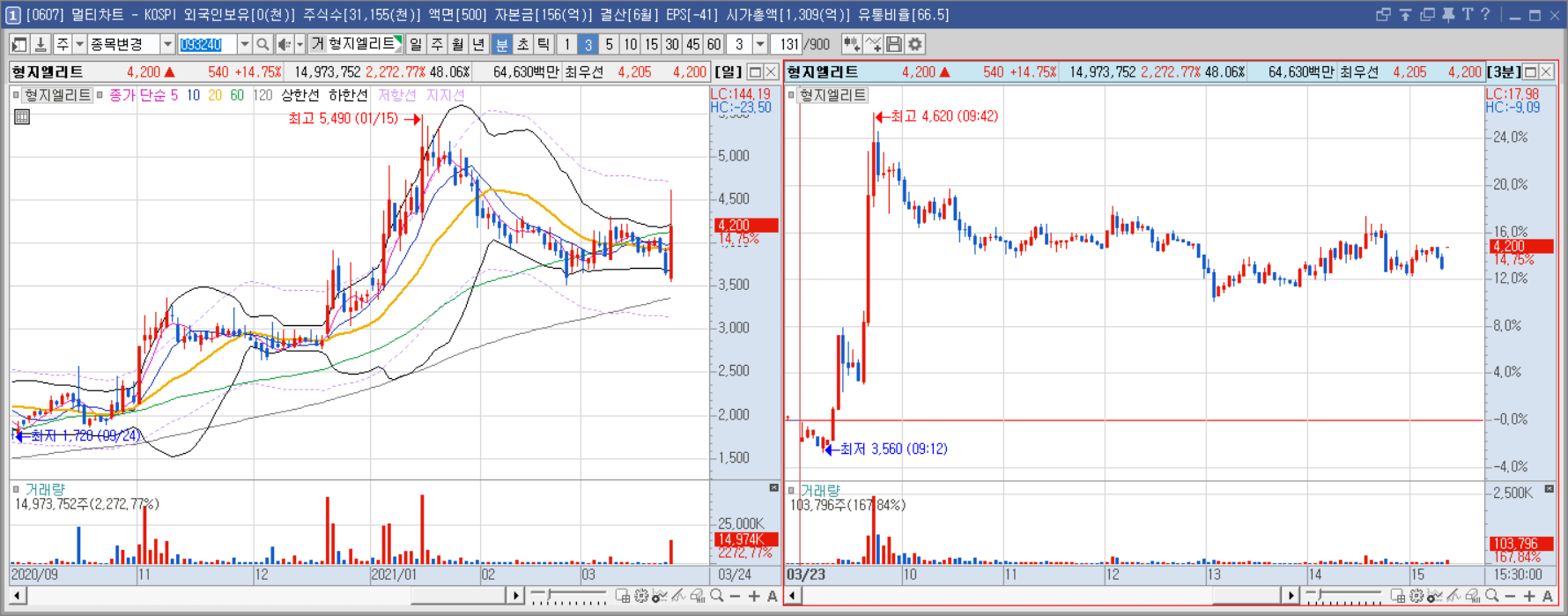
Task: Select the 5 minute interval button
Action: coord(609,44)
